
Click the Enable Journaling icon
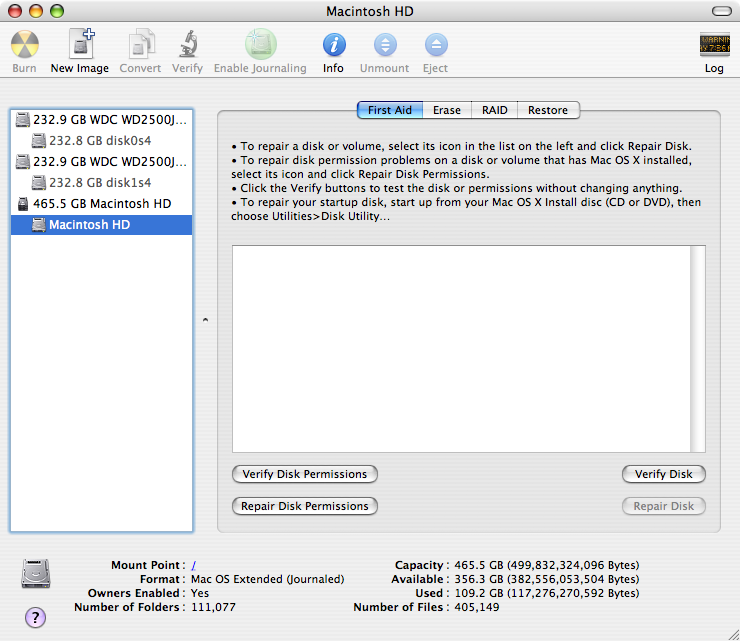click(261, 44)
